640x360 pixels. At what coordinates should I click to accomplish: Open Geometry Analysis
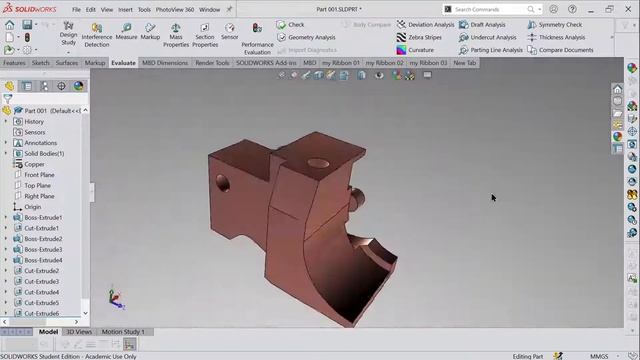[306, 37]
